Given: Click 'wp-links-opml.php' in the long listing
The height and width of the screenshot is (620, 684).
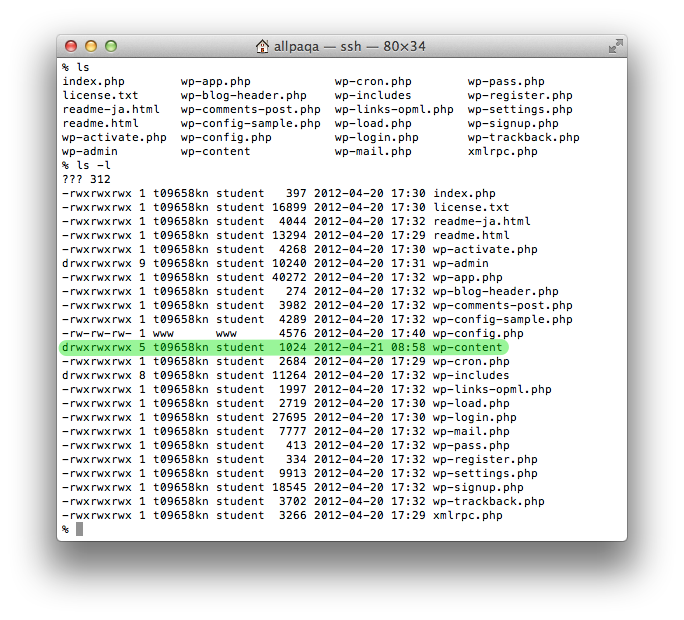Looking at the screenshot, I should [x=492, y=389].
